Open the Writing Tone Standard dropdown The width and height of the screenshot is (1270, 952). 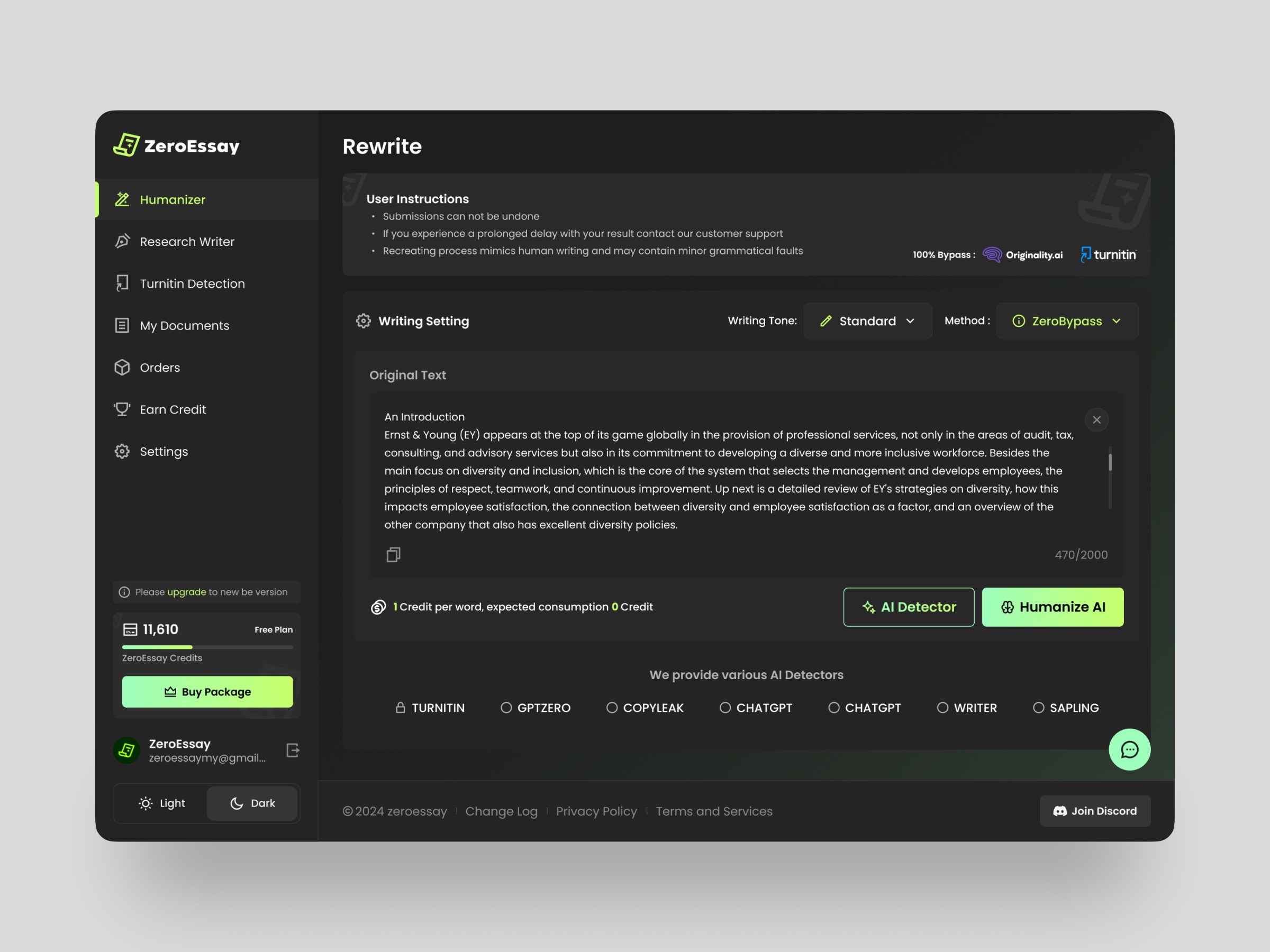(x=867, y=321)
